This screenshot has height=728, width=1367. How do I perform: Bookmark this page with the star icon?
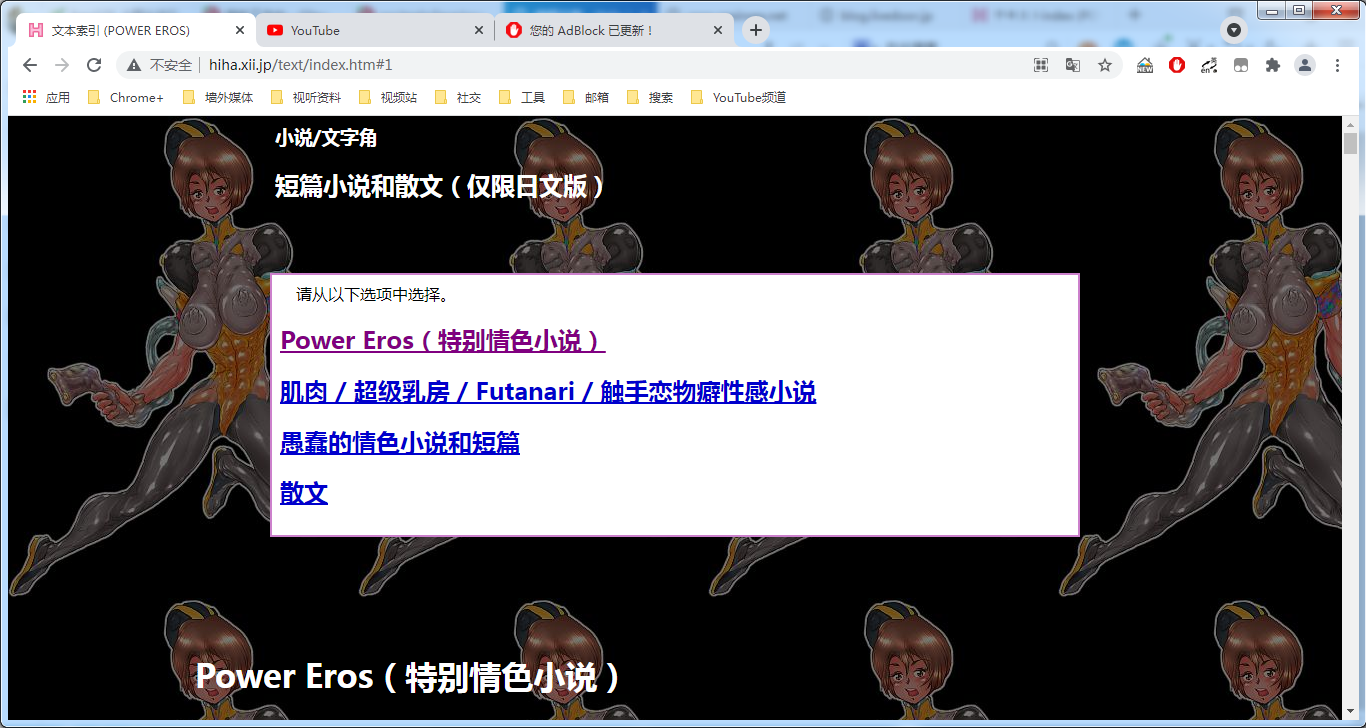[1105, 65]
